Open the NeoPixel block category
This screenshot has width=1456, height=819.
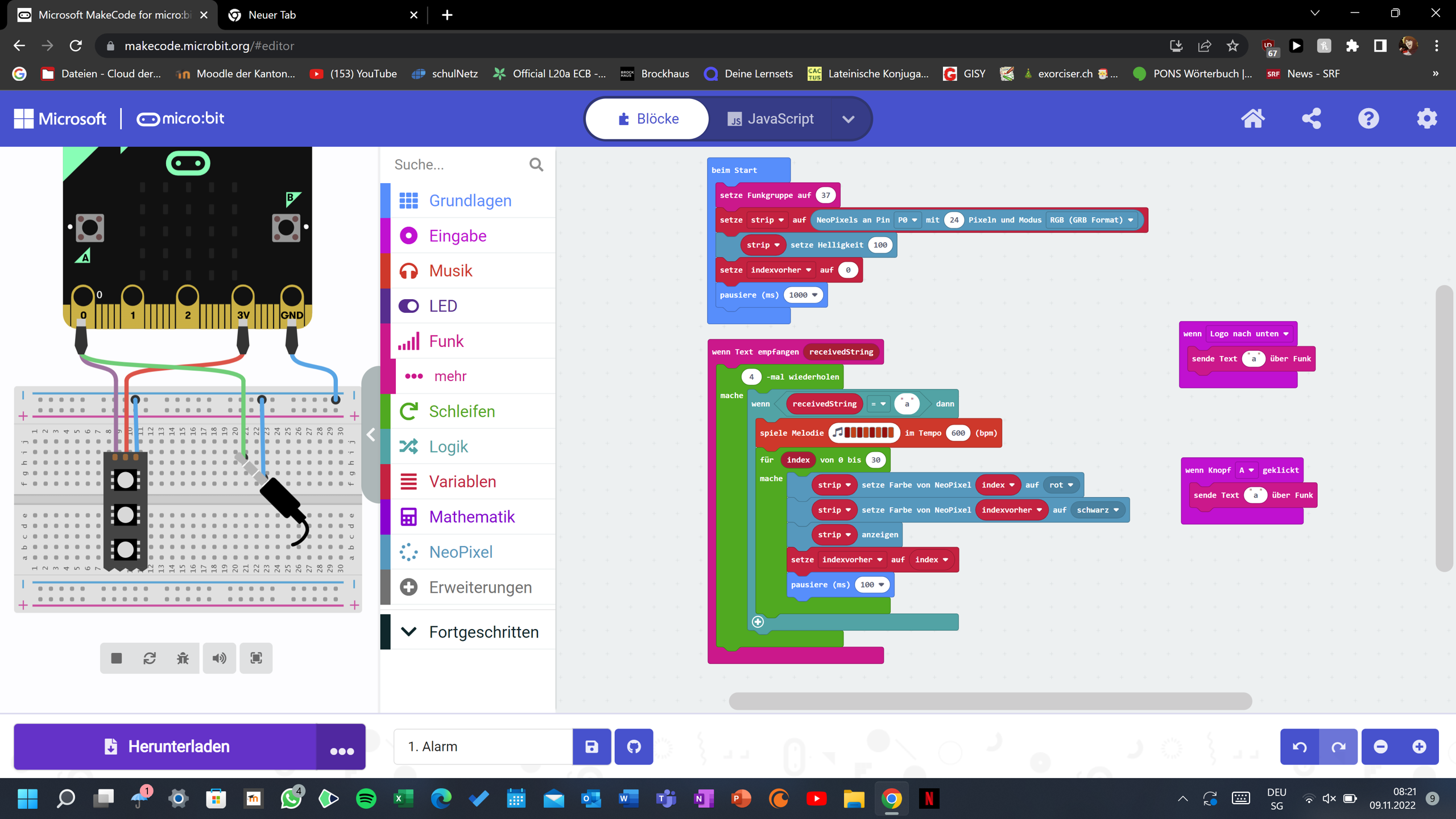[461, 551]
